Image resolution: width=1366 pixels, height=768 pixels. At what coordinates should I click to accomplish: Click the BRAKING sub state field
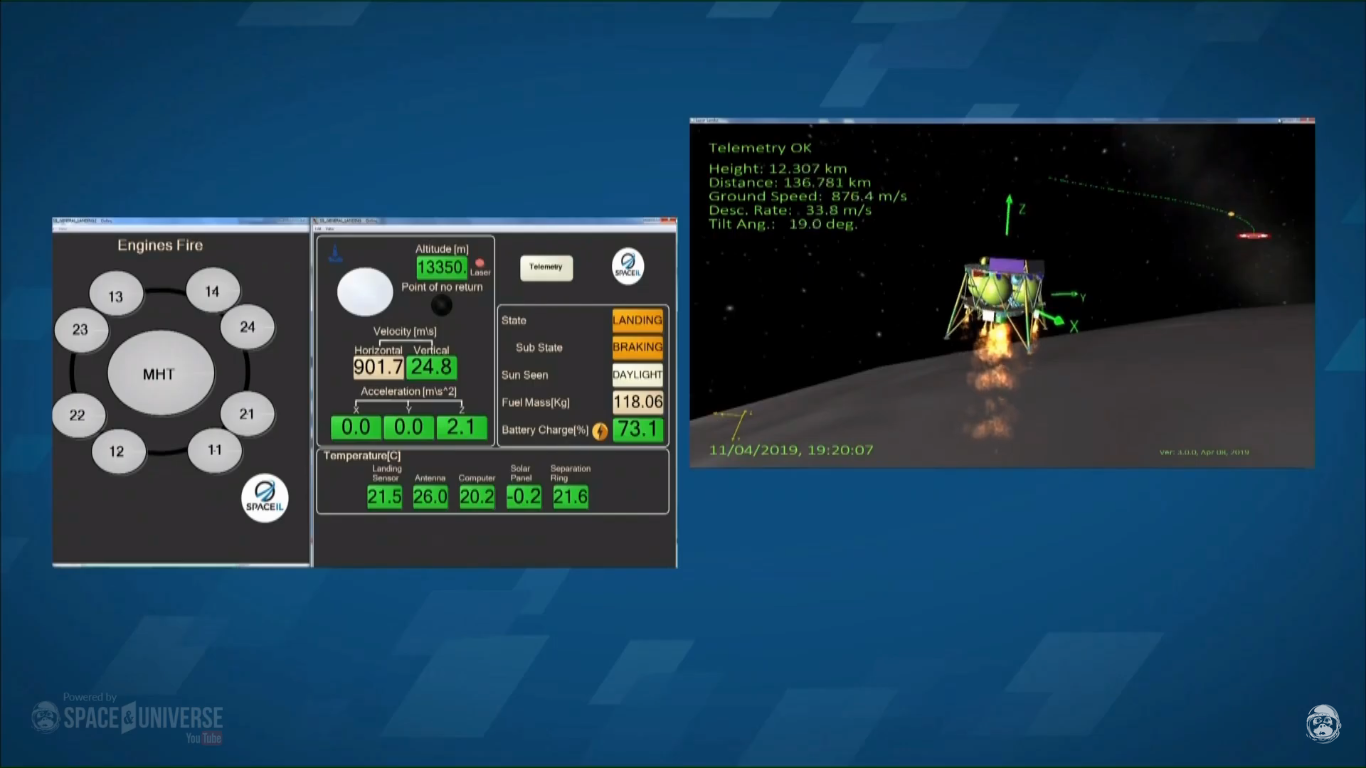click(x=638, y=347)
